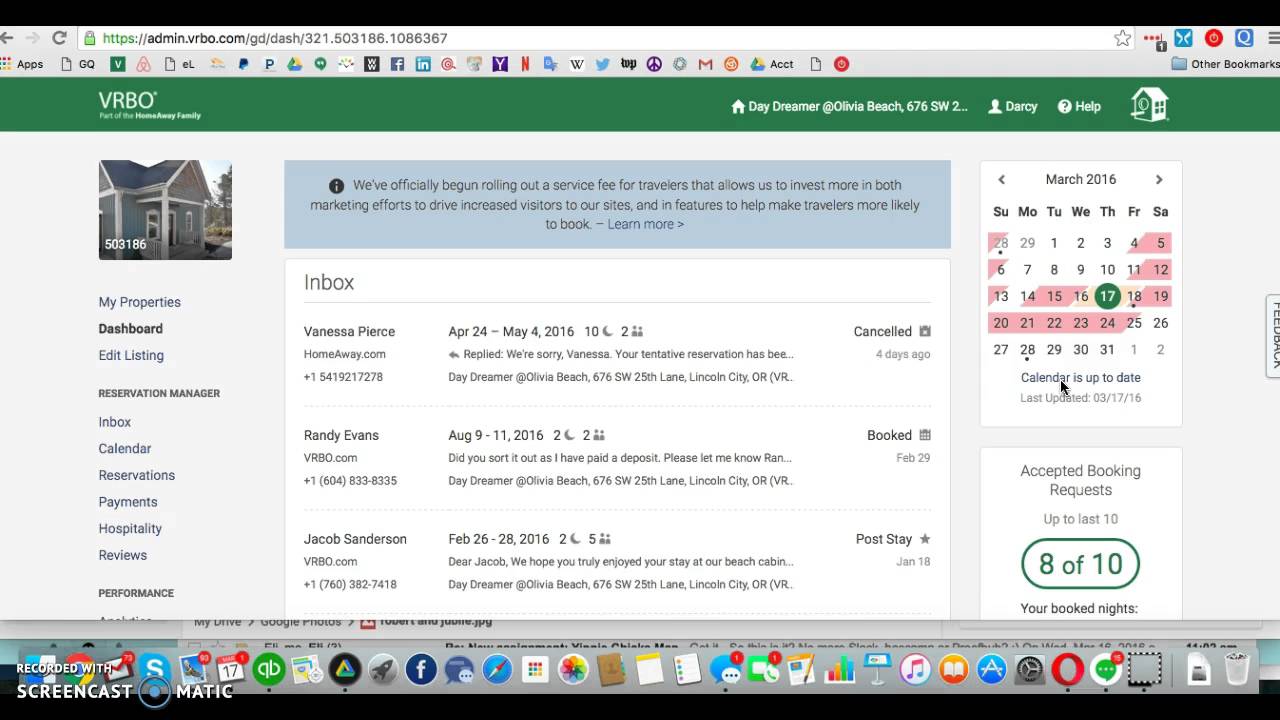Select March 17 in the calendar
This screenshot has width=1280, height=720.
point(1107,296)
